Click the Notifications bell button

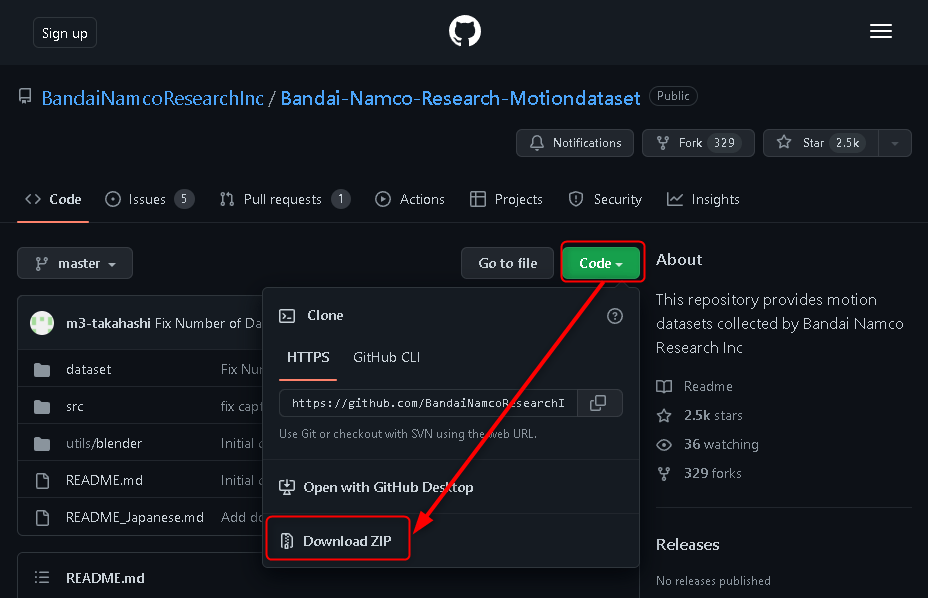(x=575, y=143)
